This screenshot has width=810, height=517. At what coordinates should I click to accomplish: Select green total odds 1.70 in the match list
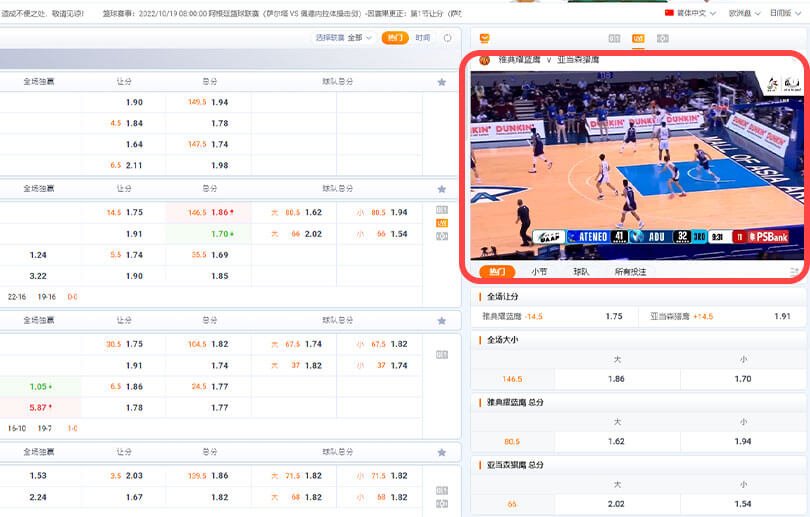click(208, 234)
